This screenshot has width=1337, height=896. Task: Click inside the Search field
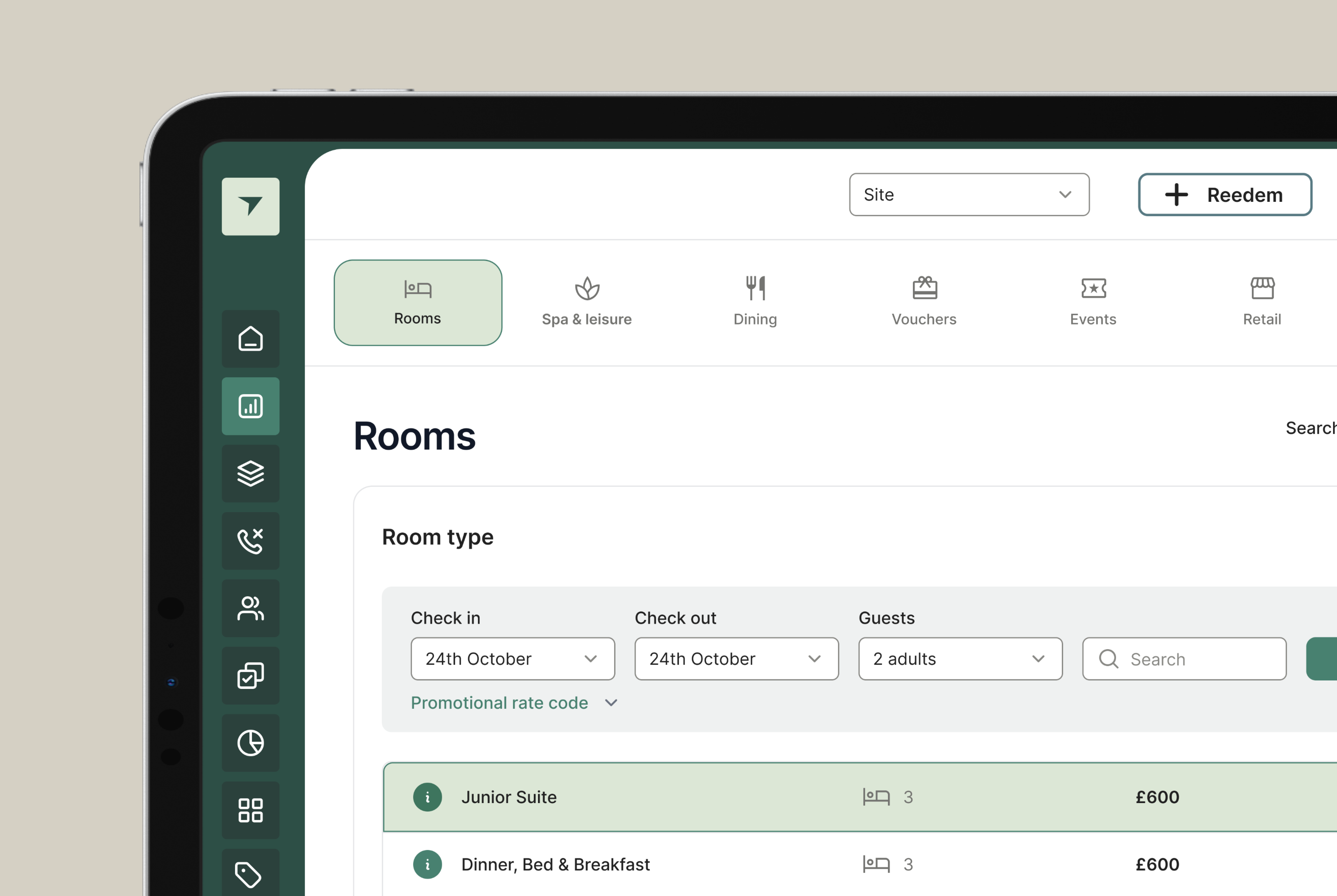click(1183, 658)
